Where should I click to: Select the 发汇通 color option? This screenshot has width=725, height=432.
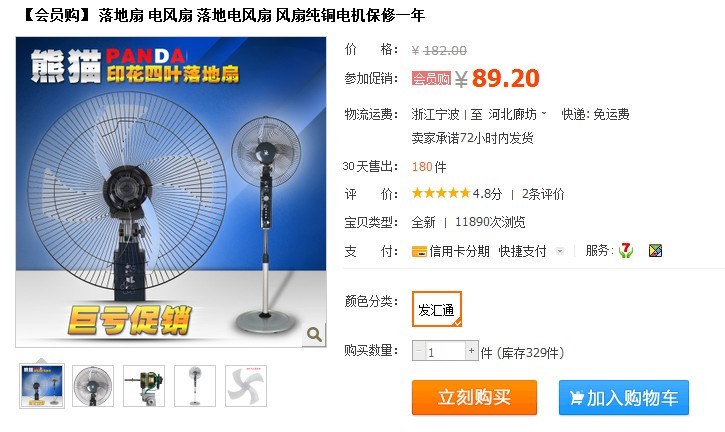click(436, 309)
